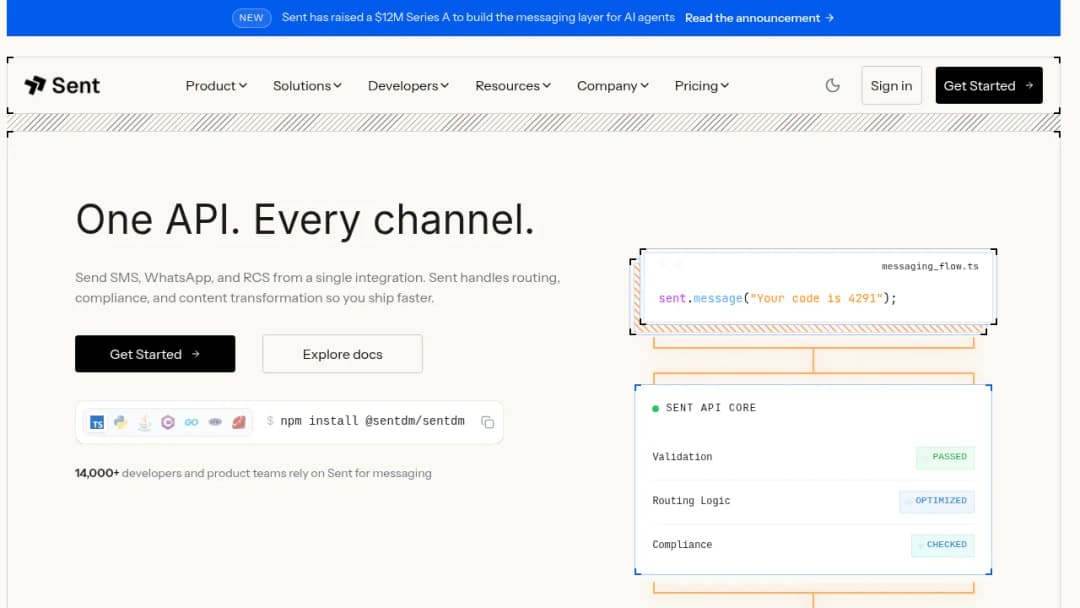Select the Ruby SDK icon
Screen dimensions: 1080x608
click(x=238, y=422)
